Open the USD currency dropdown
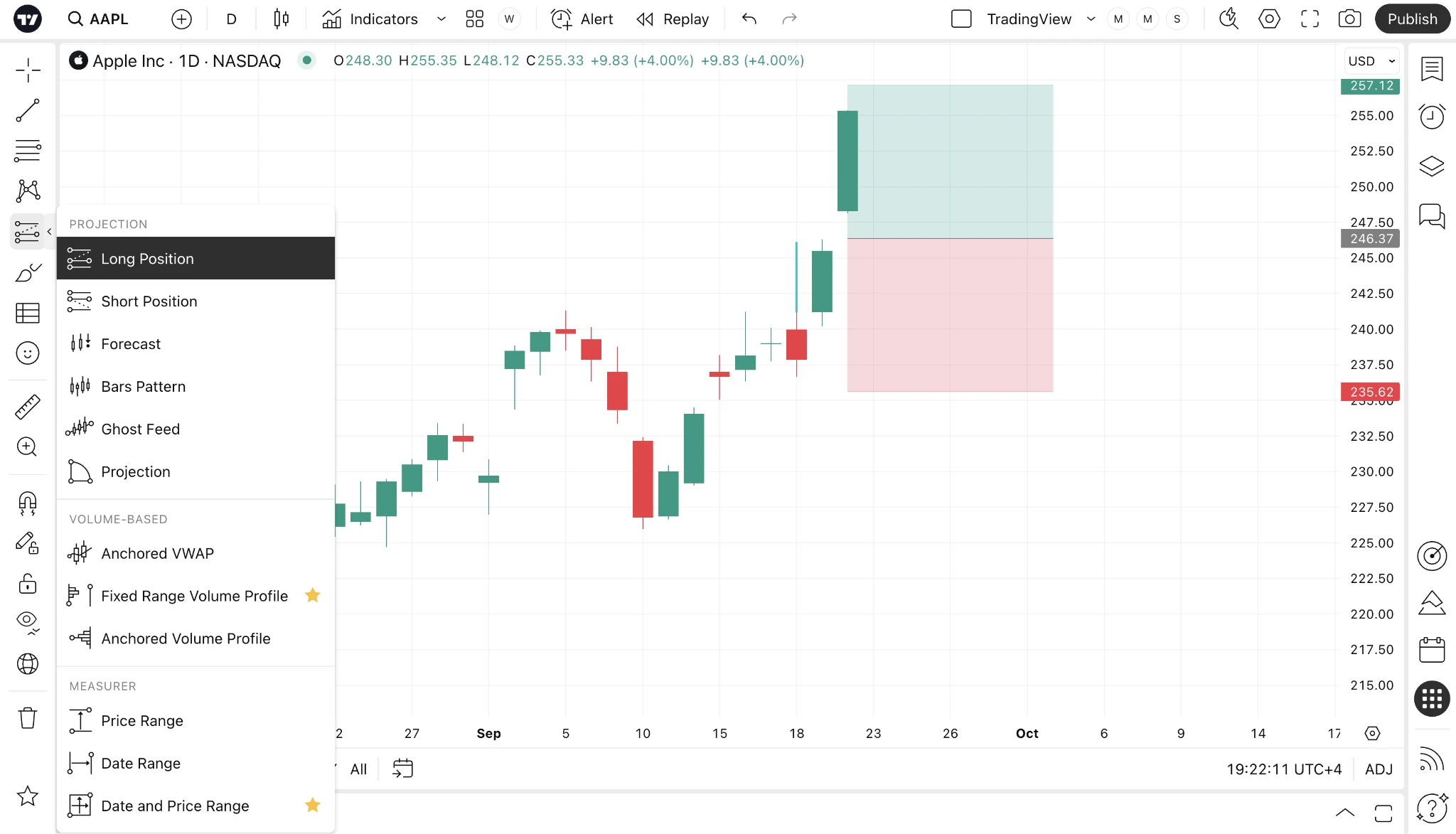The height and width of the screenshot is (834, 1456). coord(1371,61)
